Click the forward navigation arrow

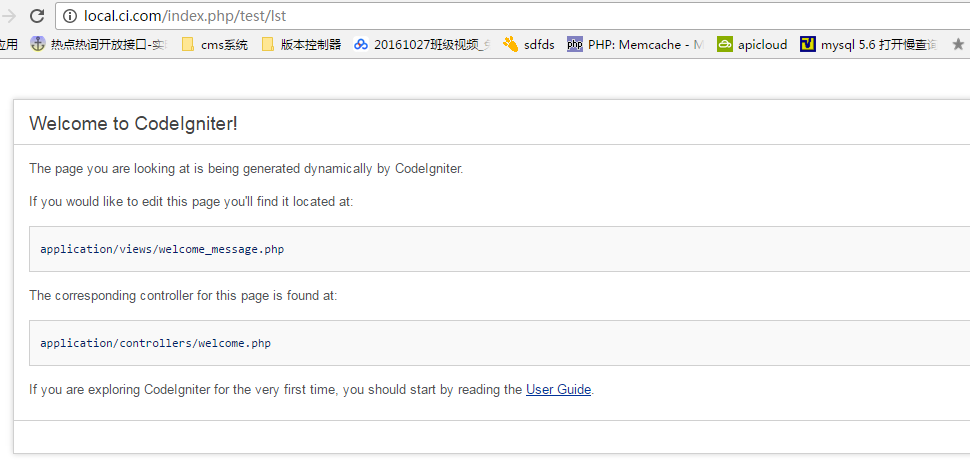9,16
